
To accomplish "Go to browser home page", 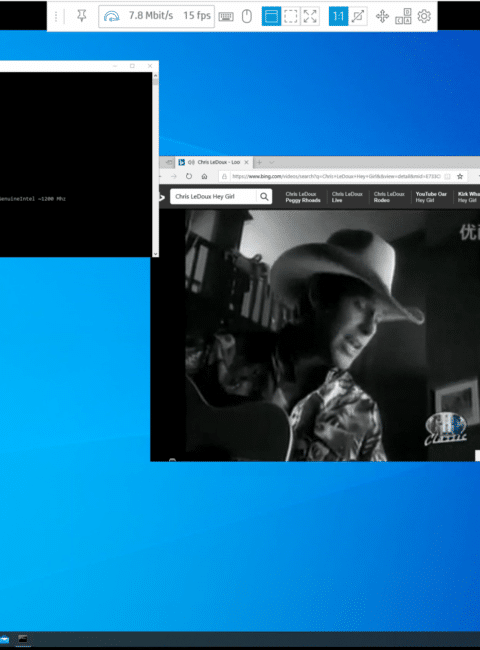I will tap(204, 176).
